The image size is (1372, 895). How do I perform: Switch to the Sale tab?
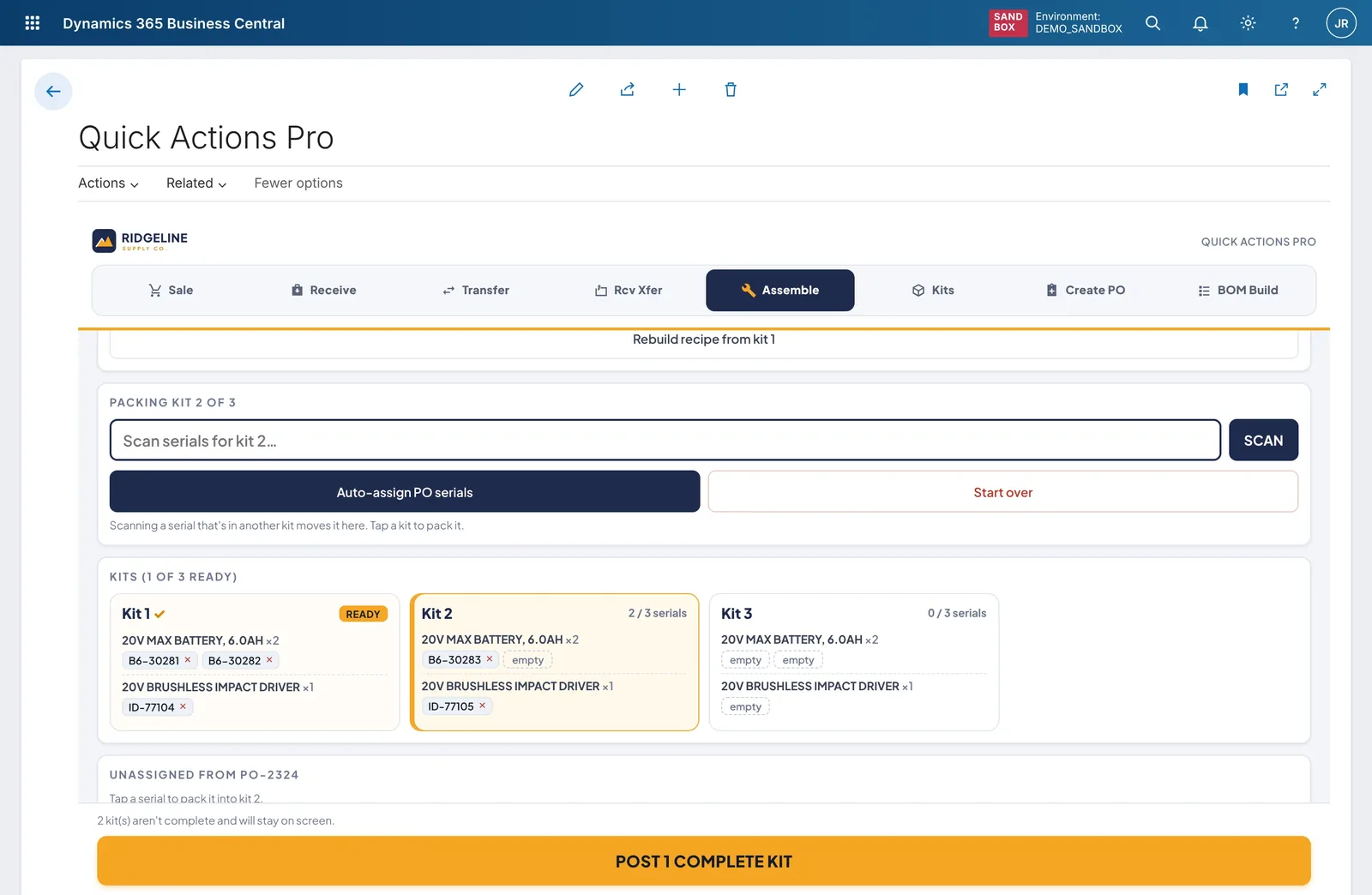(x=171, y=291)
